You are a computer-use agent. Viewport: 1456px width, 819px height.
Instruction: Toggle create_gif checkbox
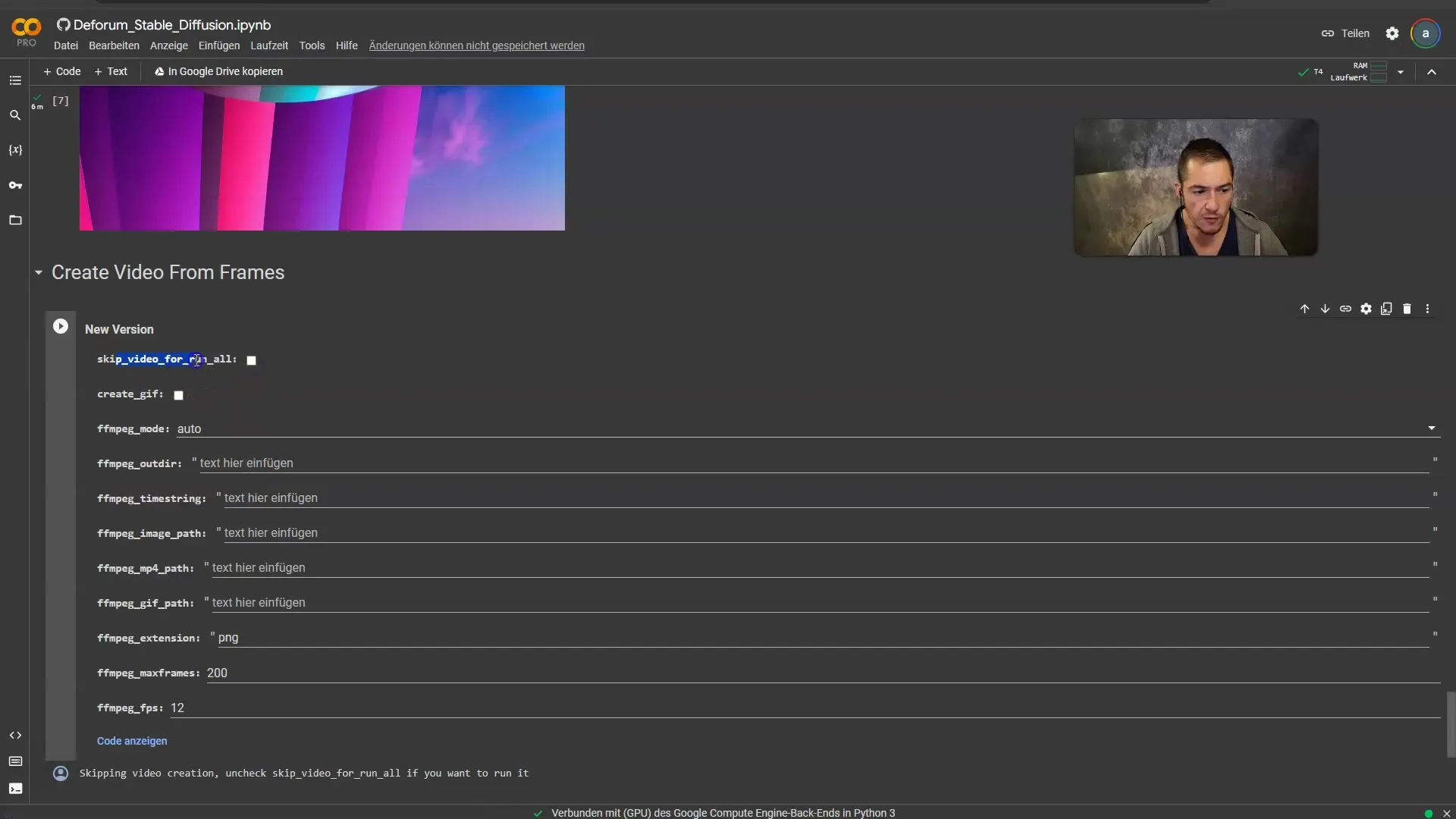(x=178, y=394)
